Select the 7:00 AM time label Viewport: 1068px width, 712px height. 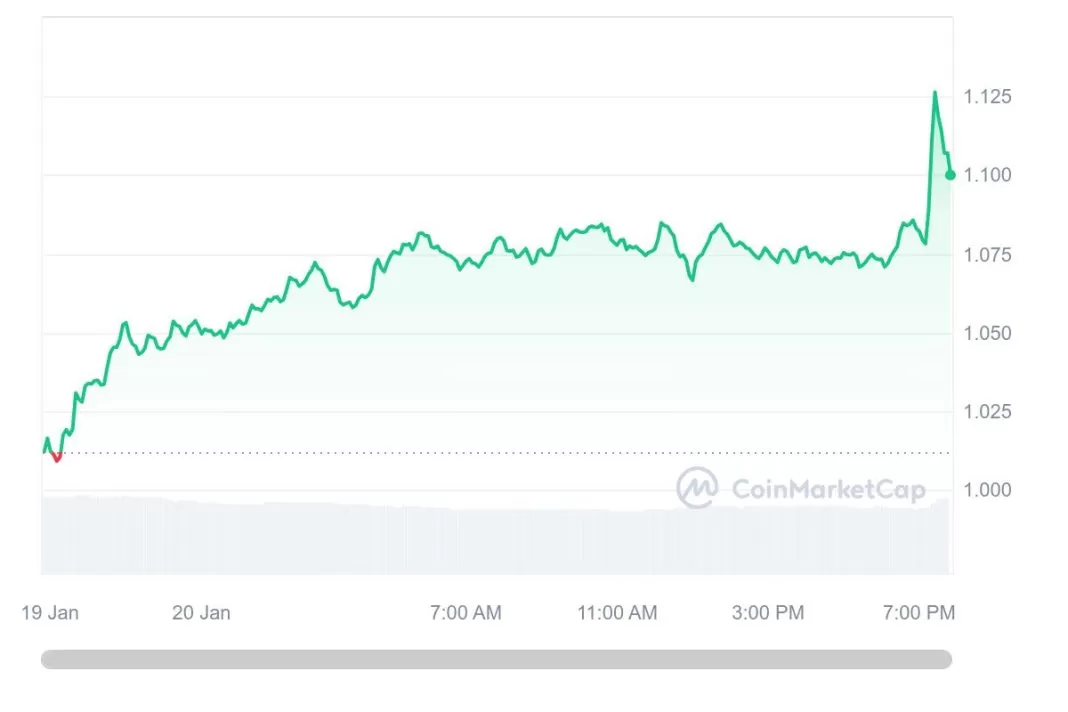tap(466, 613)
